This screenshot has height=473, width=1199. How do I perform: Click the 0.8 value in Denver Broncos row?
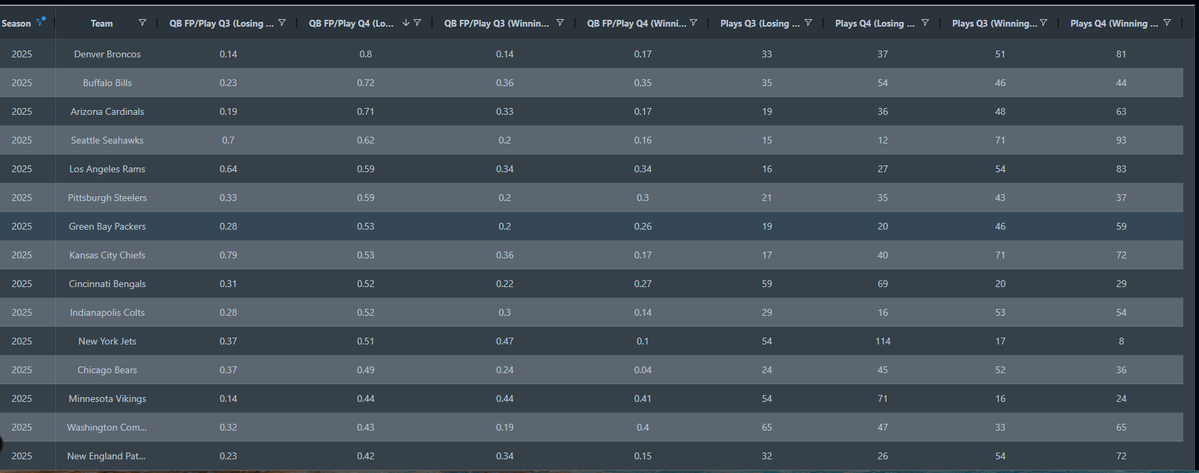[364, 54]
